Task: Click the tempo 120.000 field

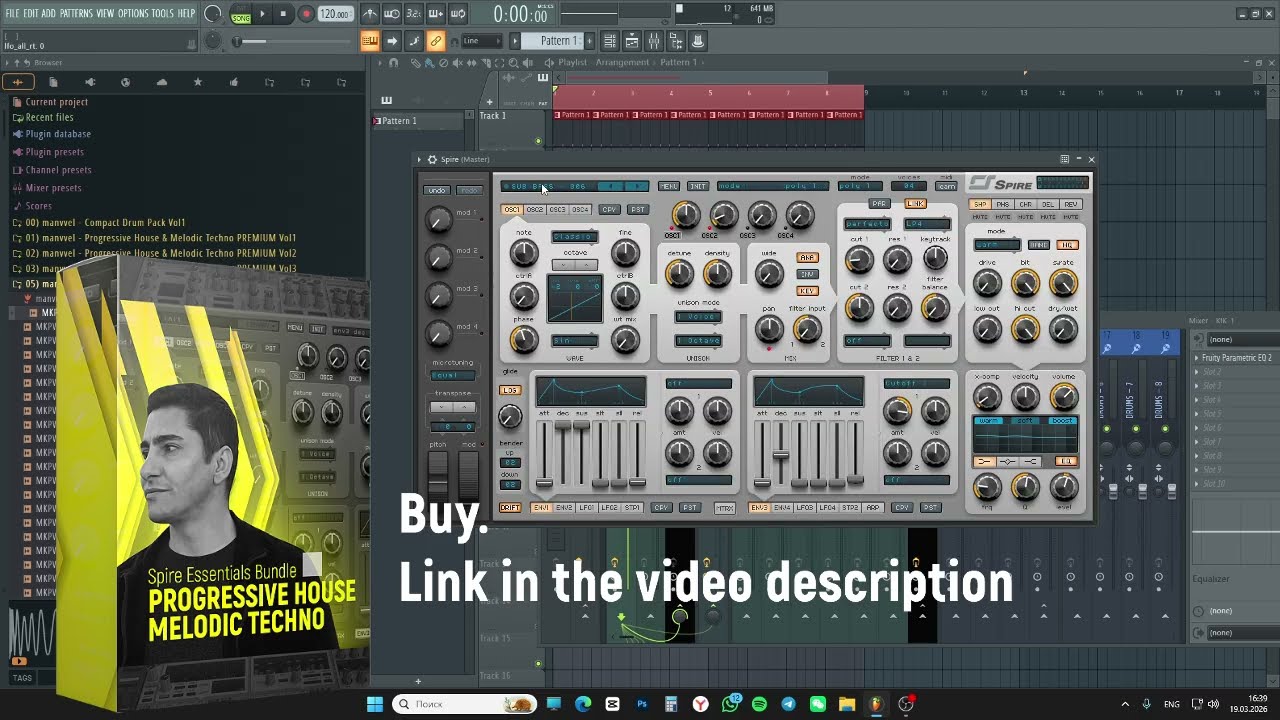Action: [x=335, y=14]
